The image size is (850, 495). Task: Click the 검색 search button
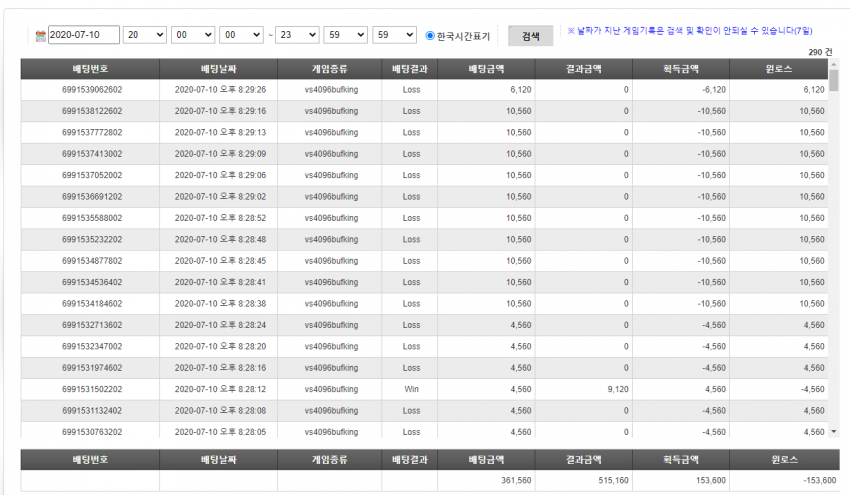(x=530, y=36)
